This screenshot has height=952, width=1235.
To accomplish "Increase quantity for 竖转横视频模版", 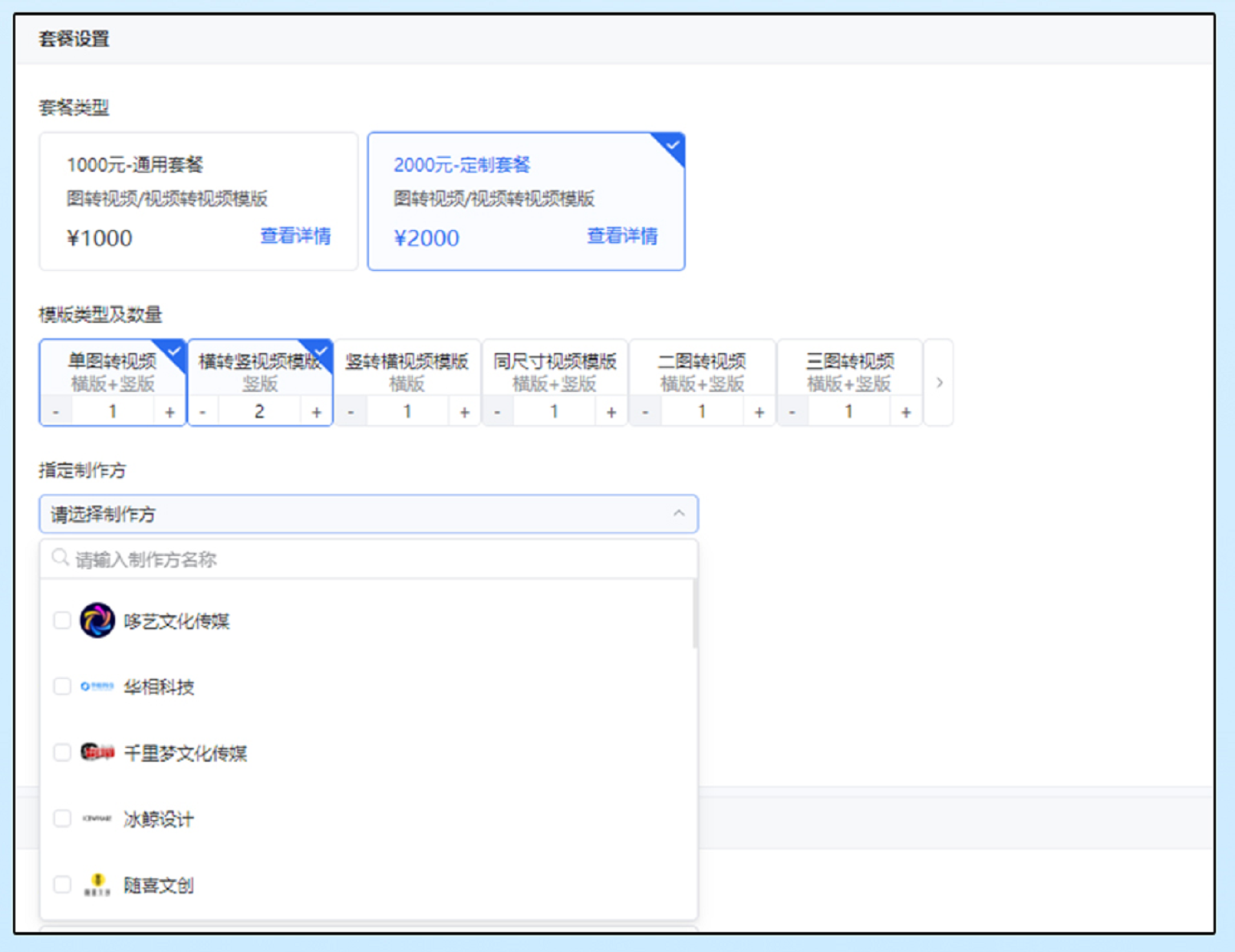I will coord(464,412).
